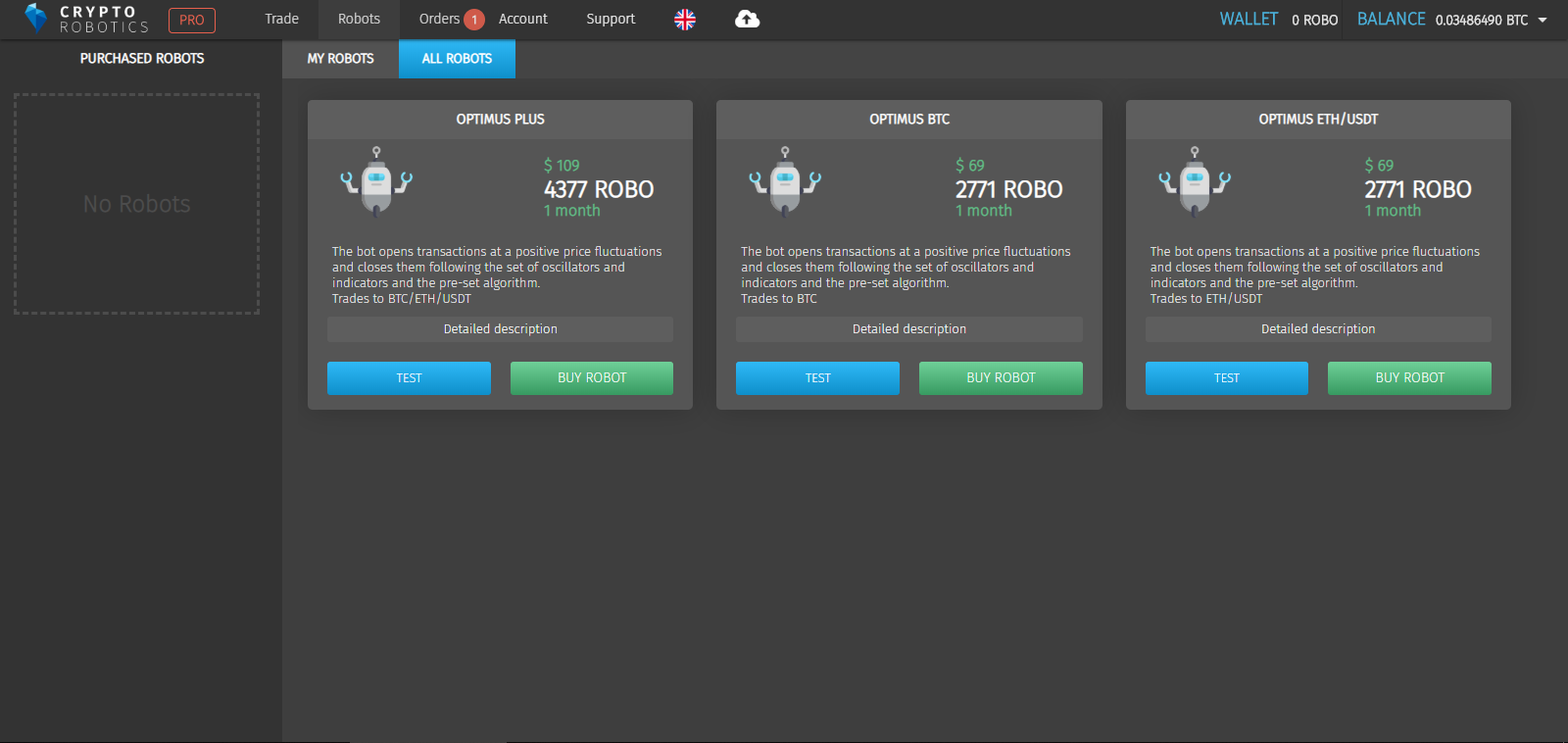Image resolution: width=1568 pixels, height=743 pixels.
Task: Test the Optimus ETH/USDT robot
Action: (1227, 378)
